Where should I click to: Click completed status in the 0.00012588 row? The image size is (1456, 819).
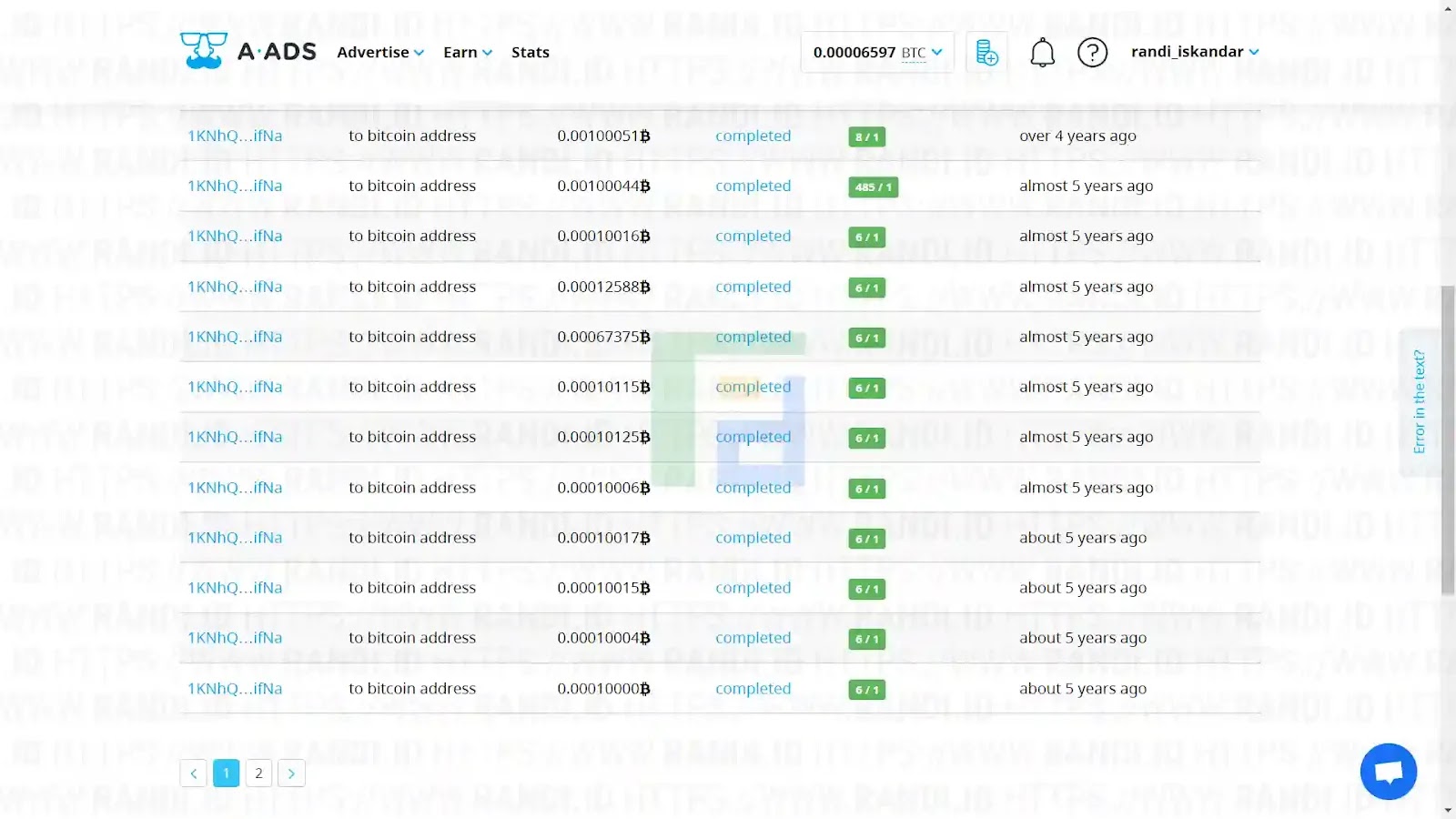click(753, 287)
